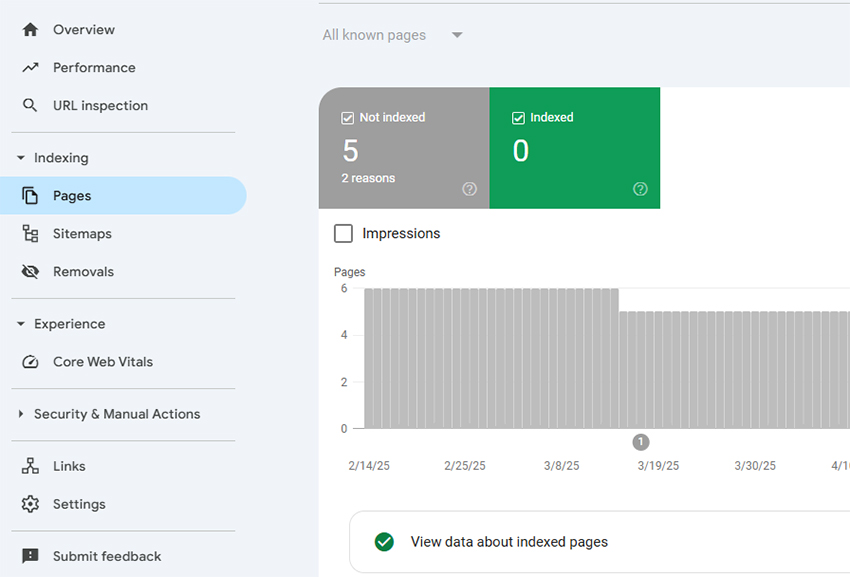Click the Links network icon
This screenshot has width=850, height=577.
[x=30, y=466]
